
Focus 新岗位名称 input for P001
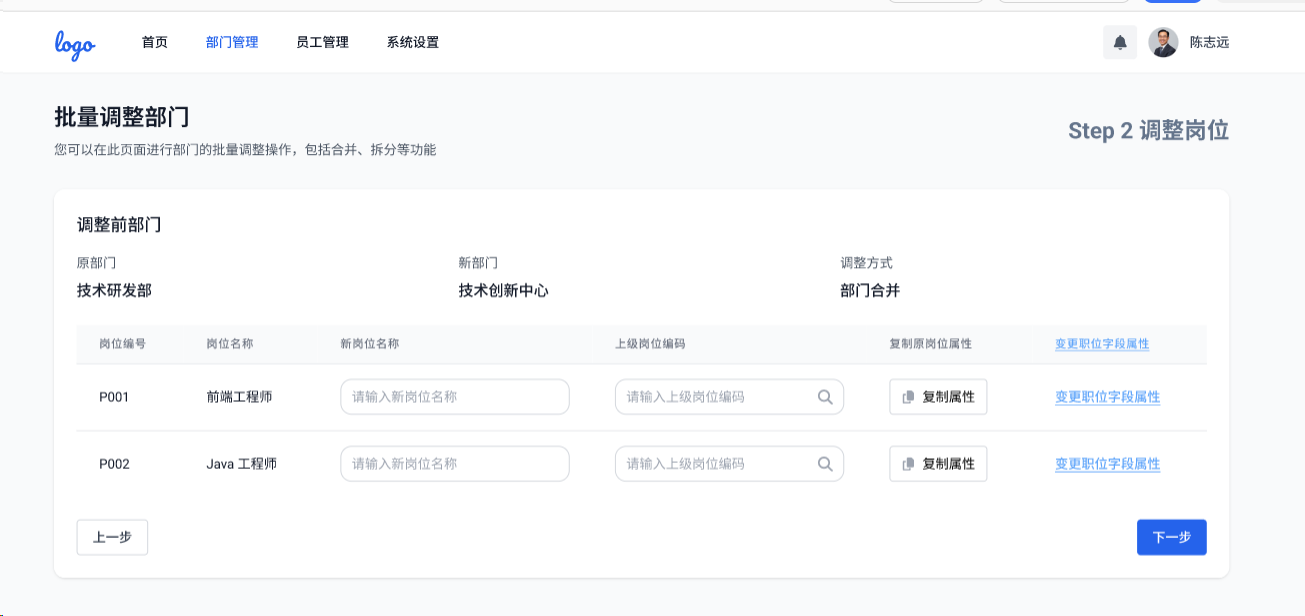(455, 397)
